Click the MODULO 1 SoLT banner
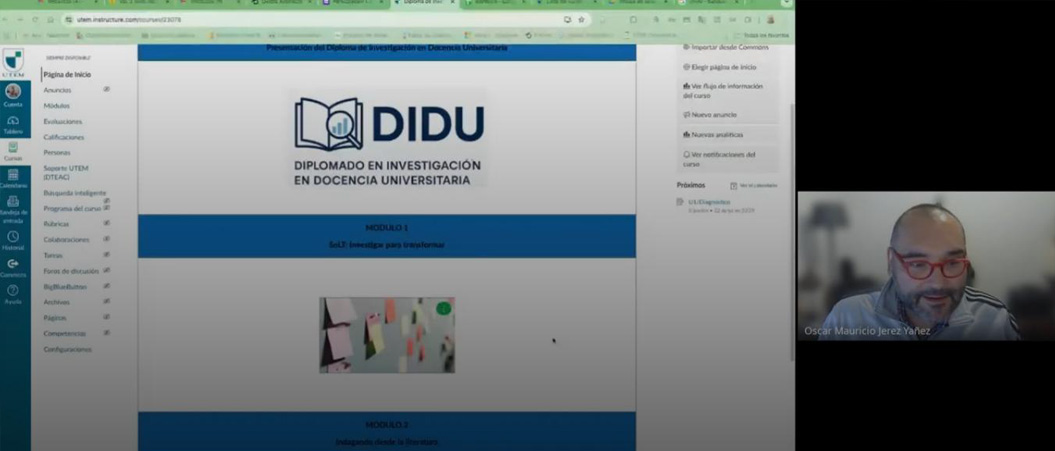1055x451 pixels. 387,236
